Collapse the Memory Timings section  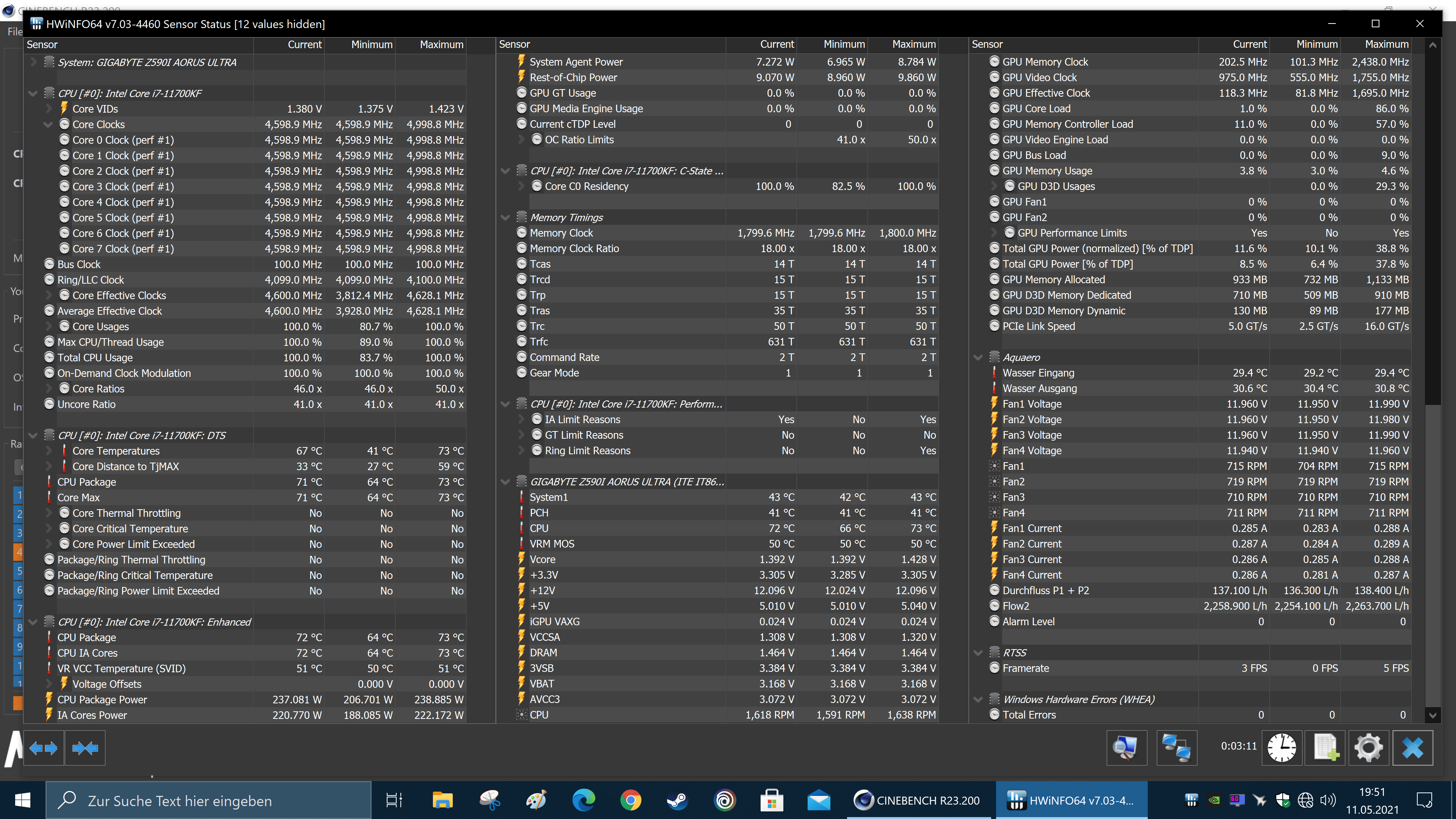point(505,218)
